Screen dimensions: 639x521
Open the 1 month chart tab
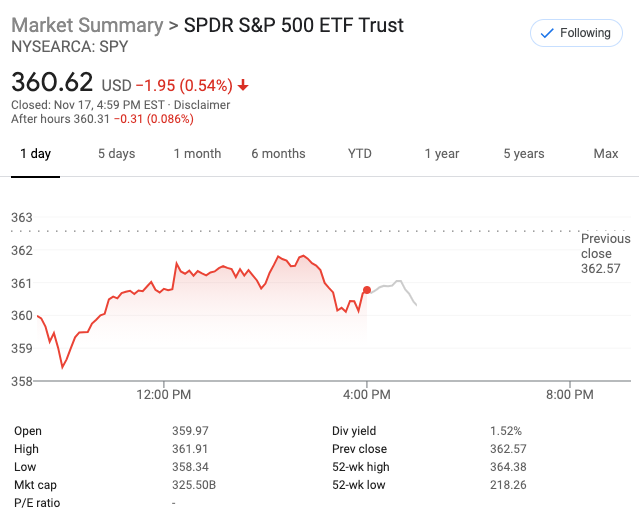point(197,154)
